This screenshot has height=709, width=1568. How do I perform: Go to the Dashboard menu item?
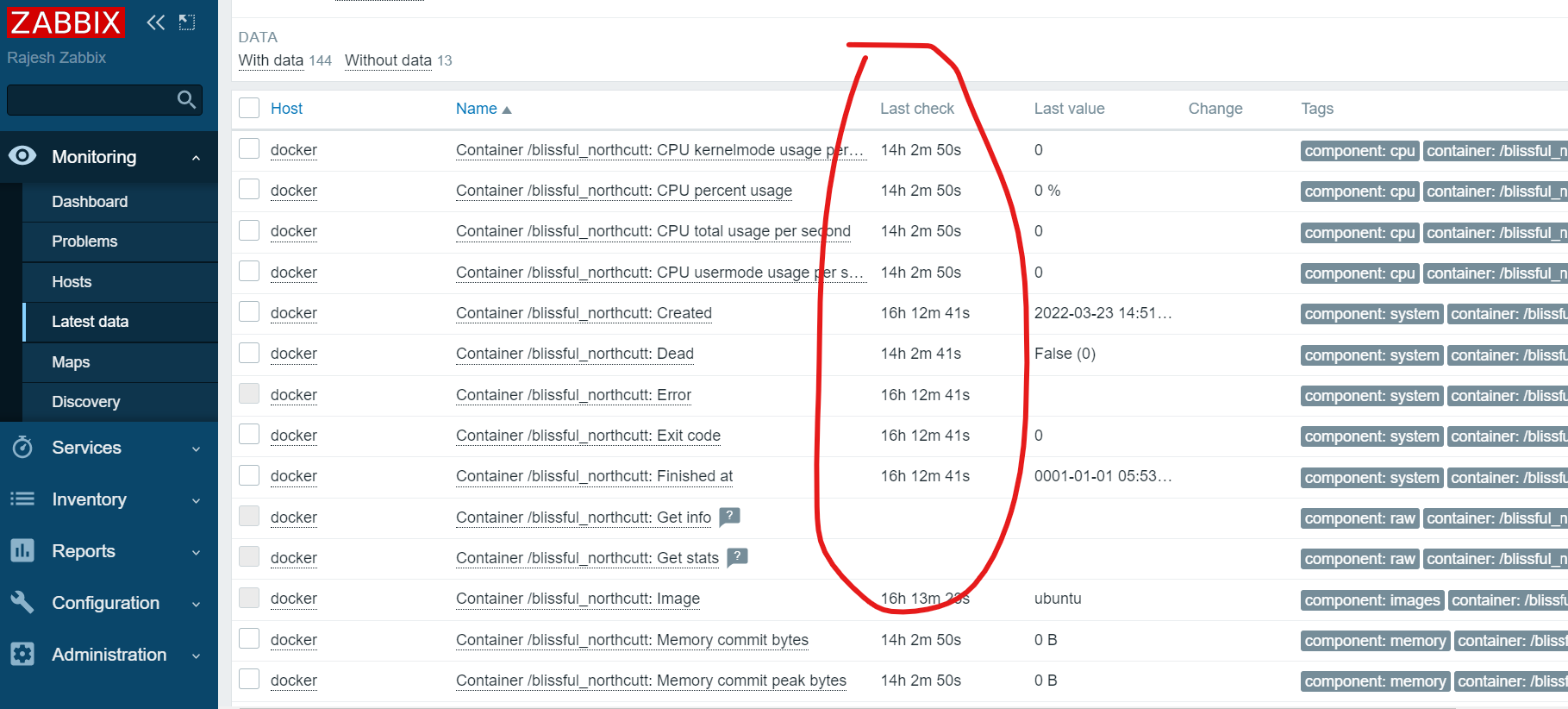(90, 202)
